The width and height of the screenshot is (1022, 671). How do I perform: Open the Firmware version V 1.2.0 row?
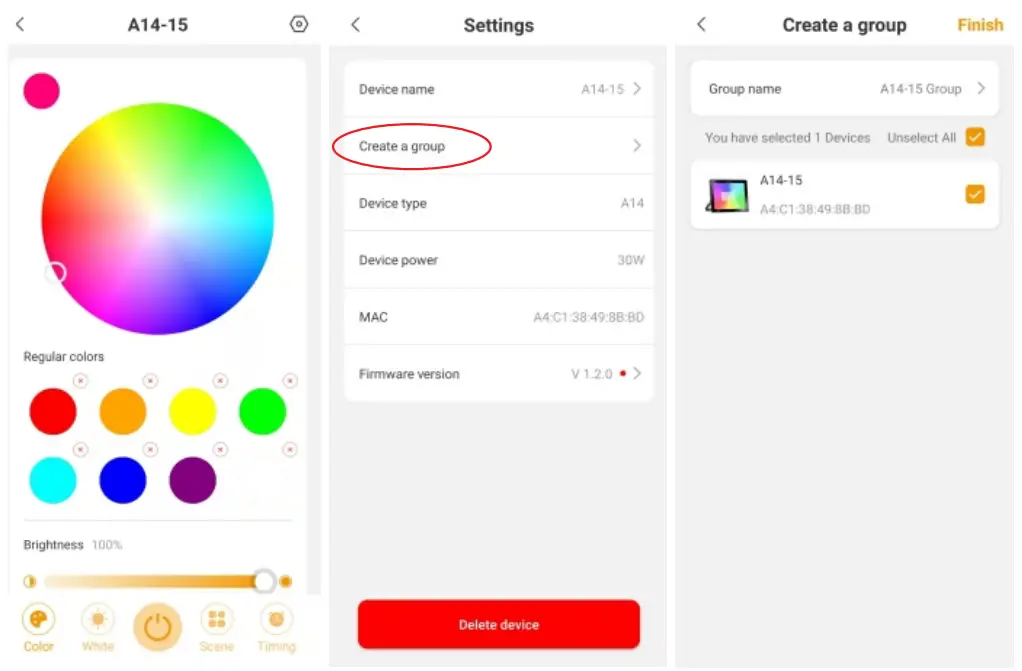coord(499,373)
